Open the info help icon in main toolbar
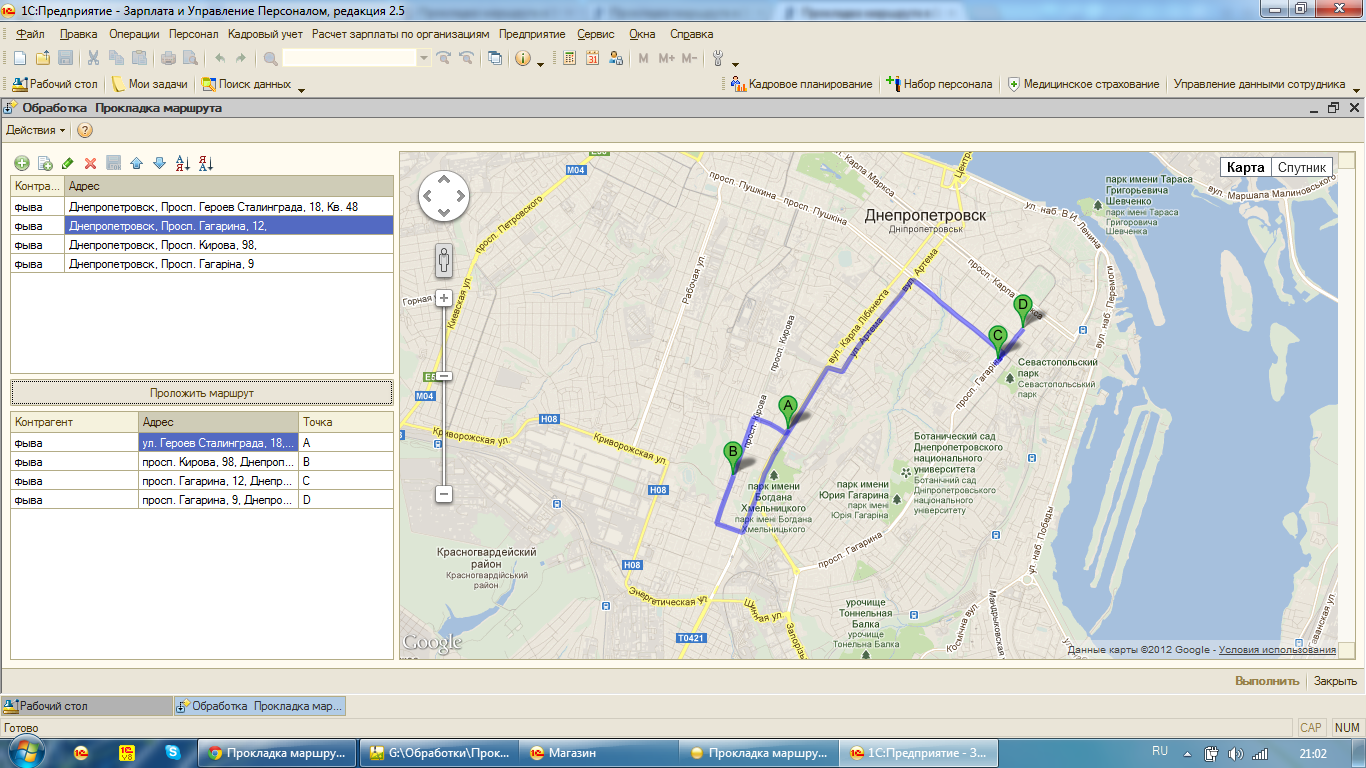The height and width of the screenshot is (768, 1366). coord(523,58)
